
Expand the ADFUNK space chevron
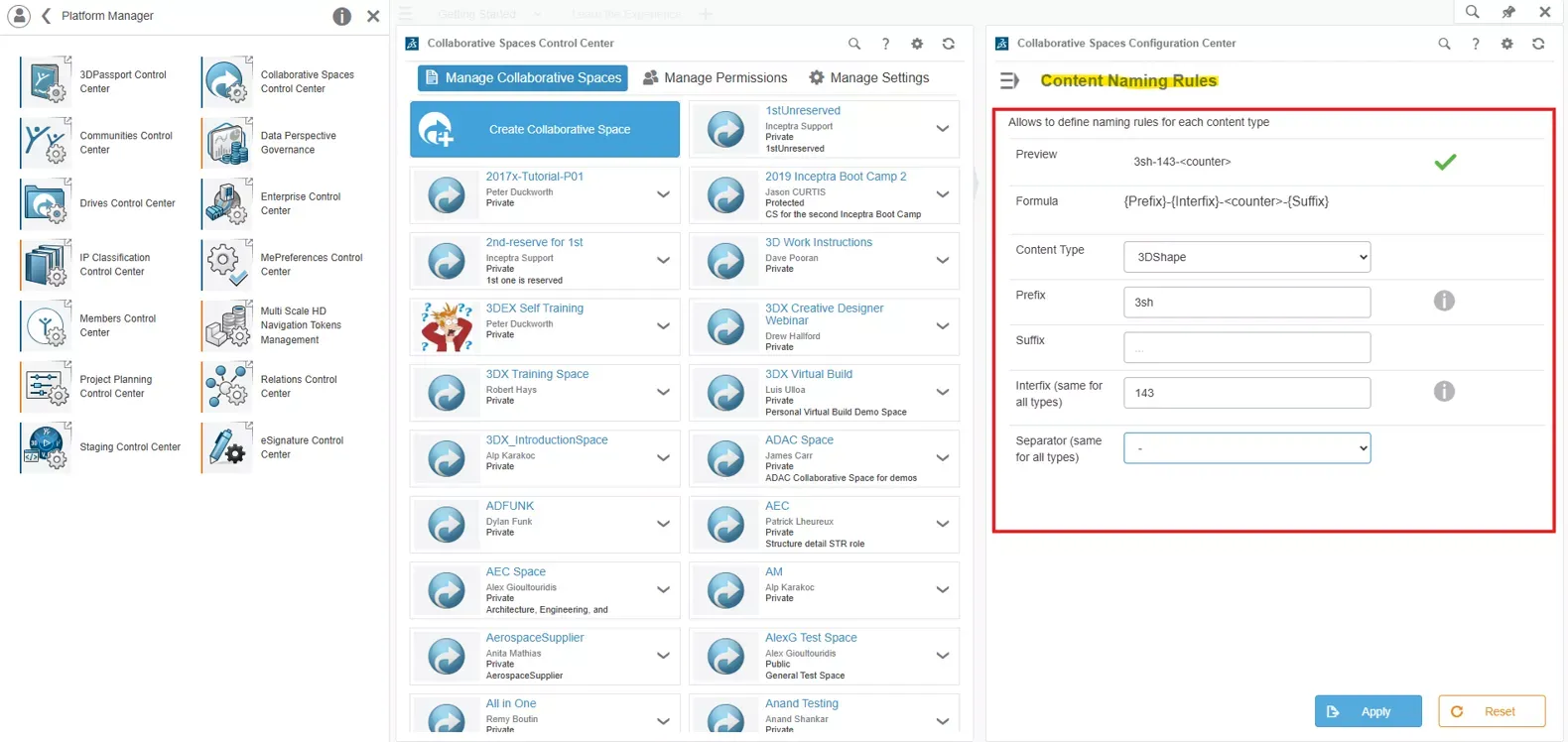coord(663,524)
